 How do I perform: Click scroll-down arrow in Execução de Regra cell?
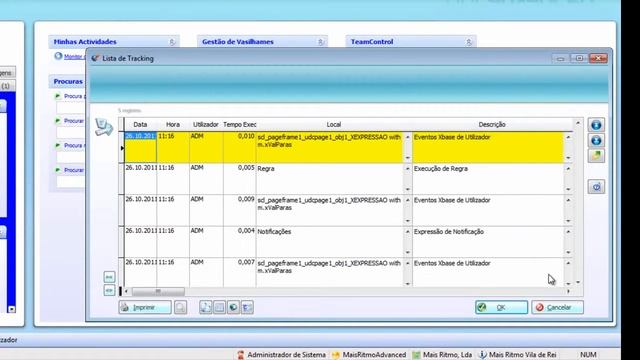(568, 189)
